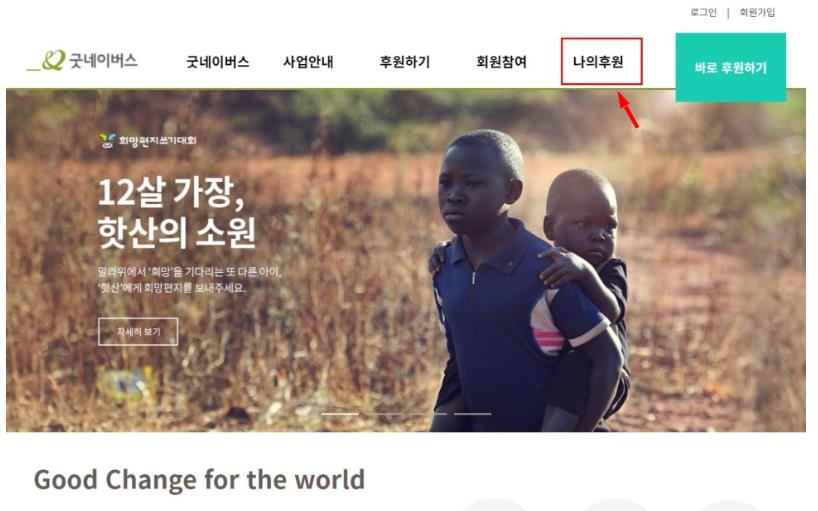
Task: Jump to the third banner slide indicator
Action: coord(428,414)
